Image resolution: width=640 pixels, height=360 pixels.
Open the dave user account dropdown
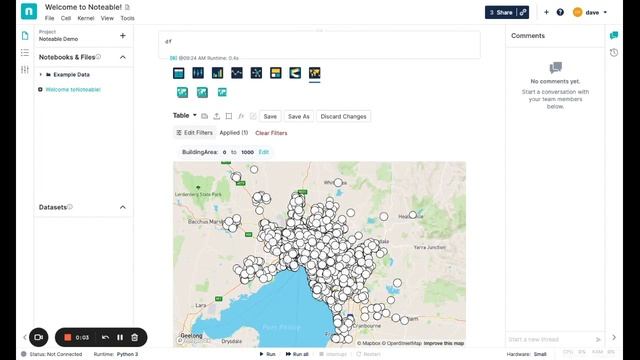click(590, 12)
